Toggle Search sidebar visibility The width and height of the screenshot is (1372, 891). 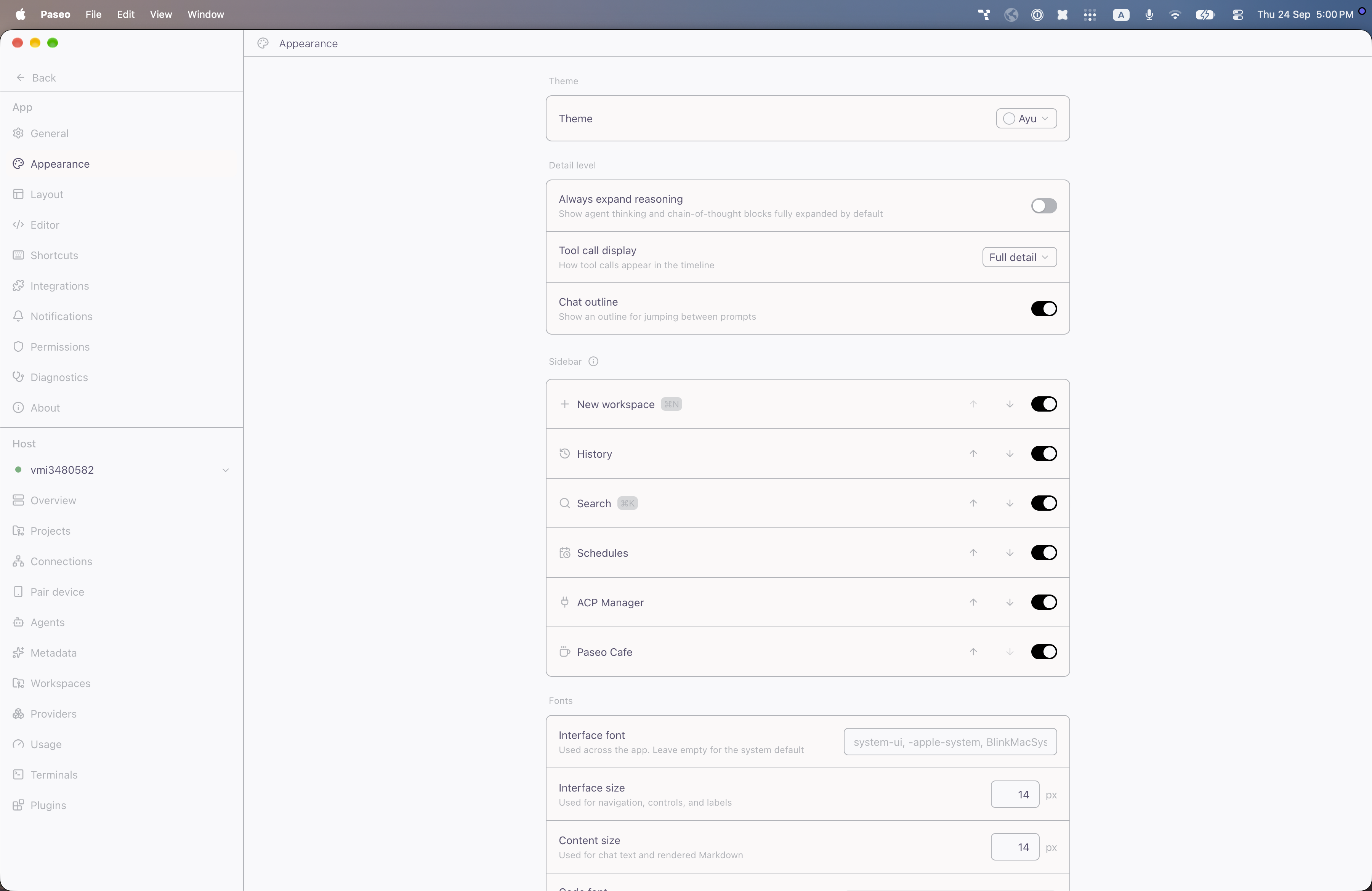[x=1043, y=503]
